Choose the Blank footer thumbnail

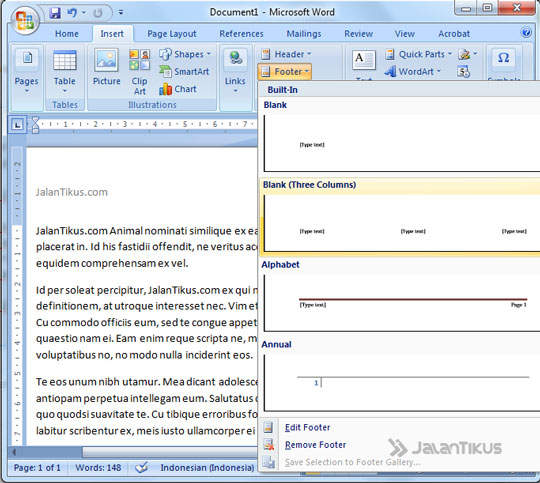pyautogui.click(x=402, y=143)
